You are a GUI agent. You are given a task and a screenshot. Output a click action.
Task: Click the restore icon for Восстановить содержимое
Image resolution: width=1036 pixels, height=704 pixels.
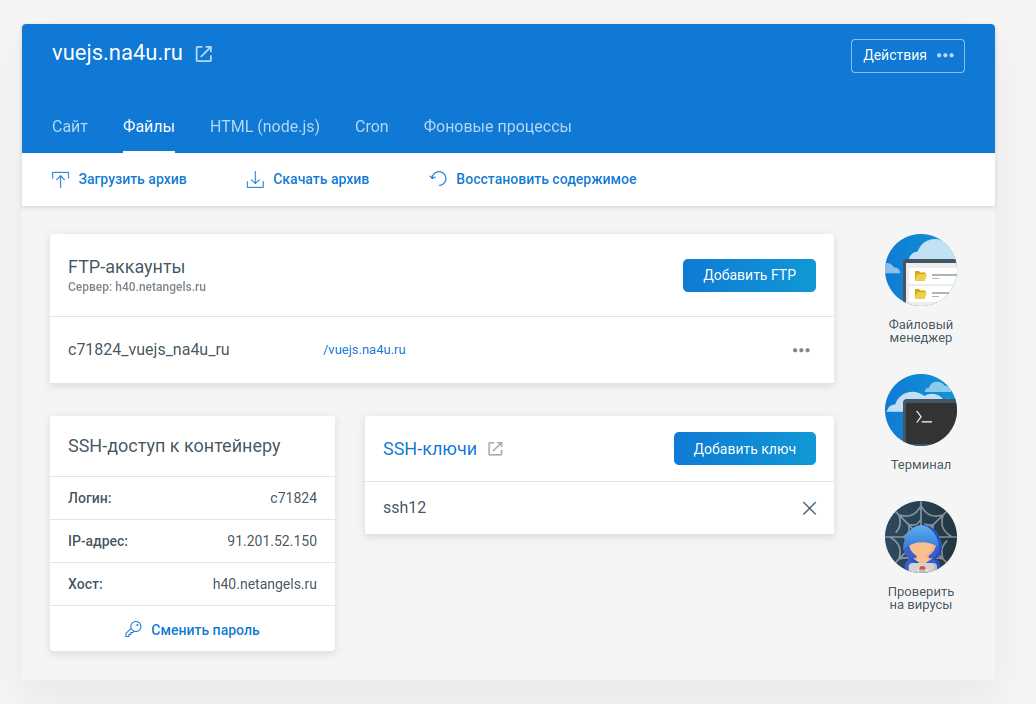point(438,179)
